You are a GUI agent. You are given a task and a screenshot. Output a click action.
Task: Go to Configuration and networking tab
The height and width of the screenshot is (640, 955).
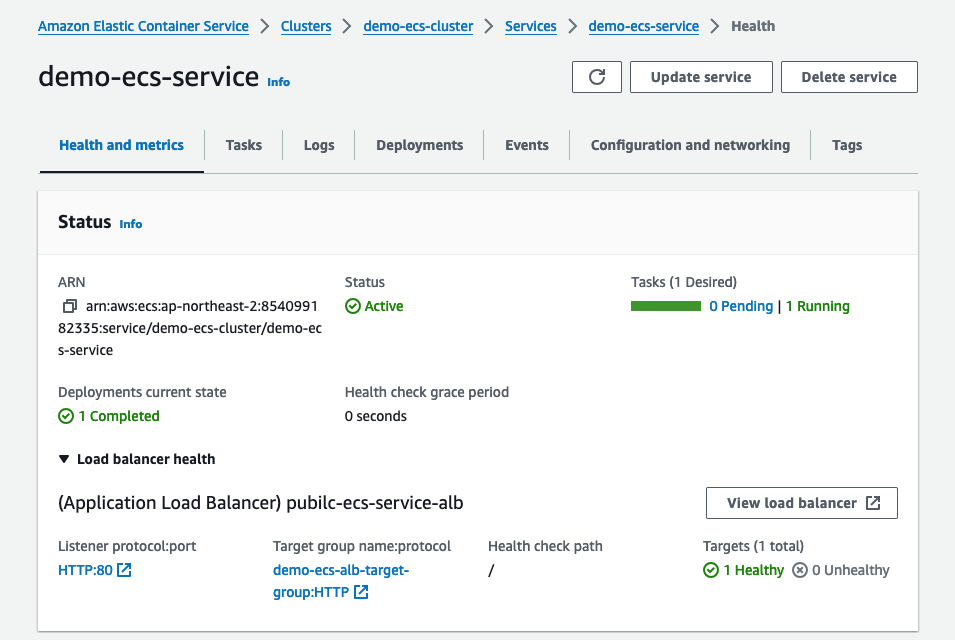(x=690, y=145)
